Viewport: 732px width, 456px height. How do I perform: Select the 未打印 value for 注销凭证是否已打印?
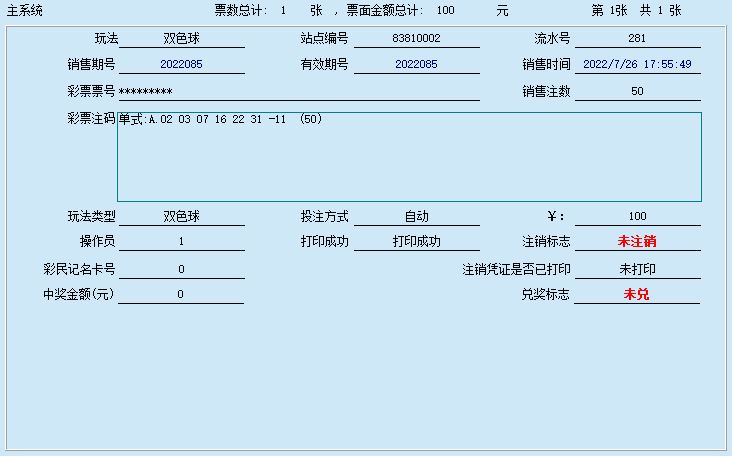(637, 269)
